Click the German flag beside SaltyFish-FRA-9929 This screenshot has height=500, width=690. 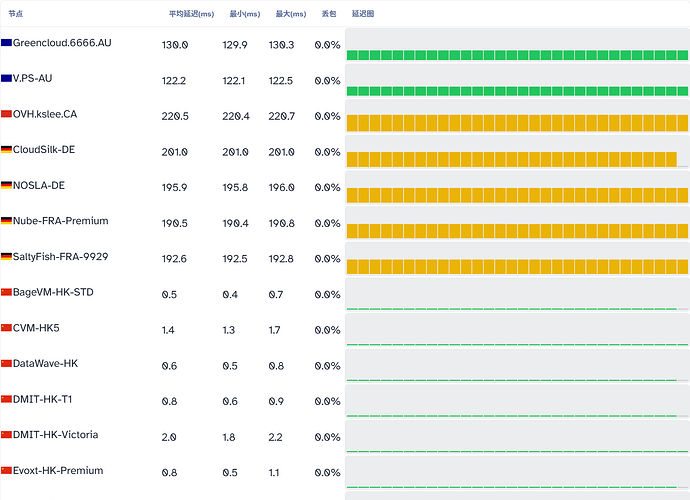[x=6, y=256]
